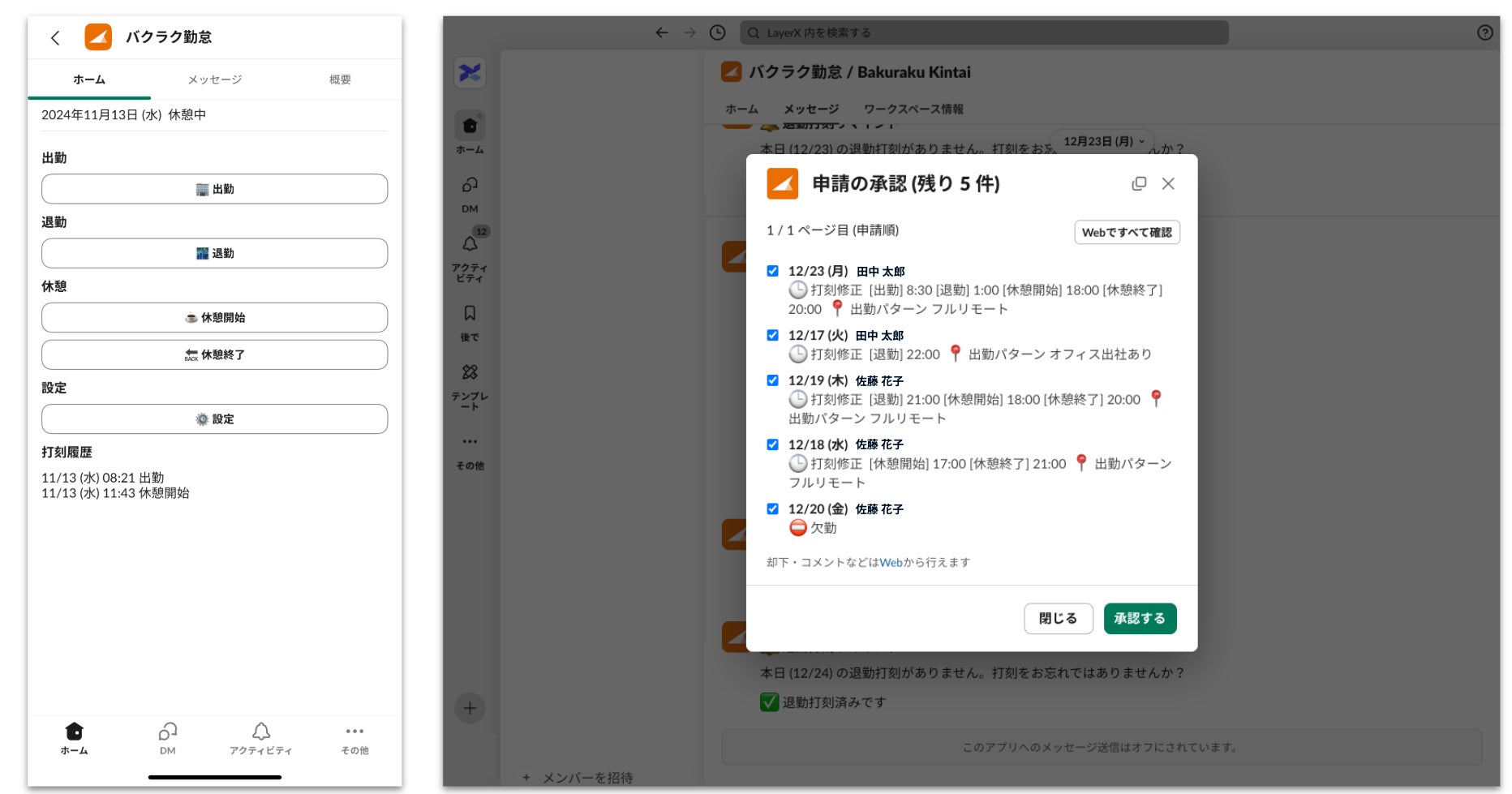Click the LayerX search field

(984, 32)
